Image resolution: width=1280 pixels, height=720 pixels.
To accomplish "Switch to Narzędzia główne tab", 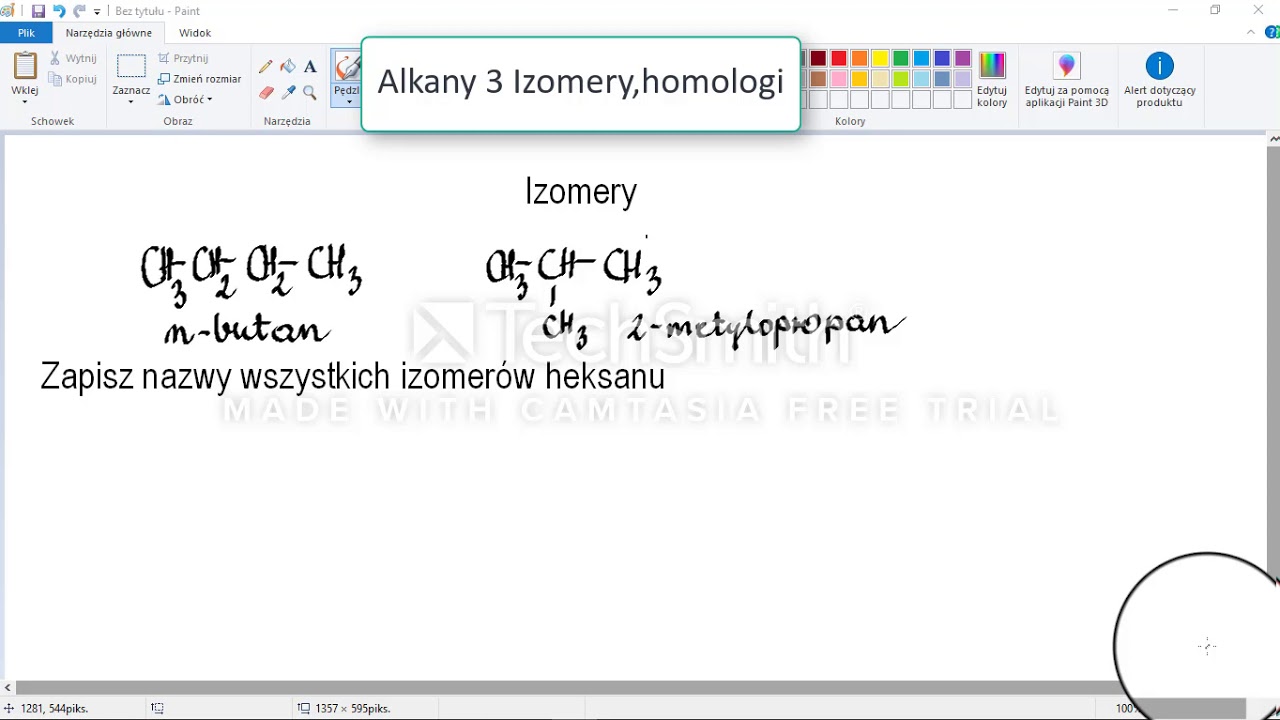I will pos(109,33).
